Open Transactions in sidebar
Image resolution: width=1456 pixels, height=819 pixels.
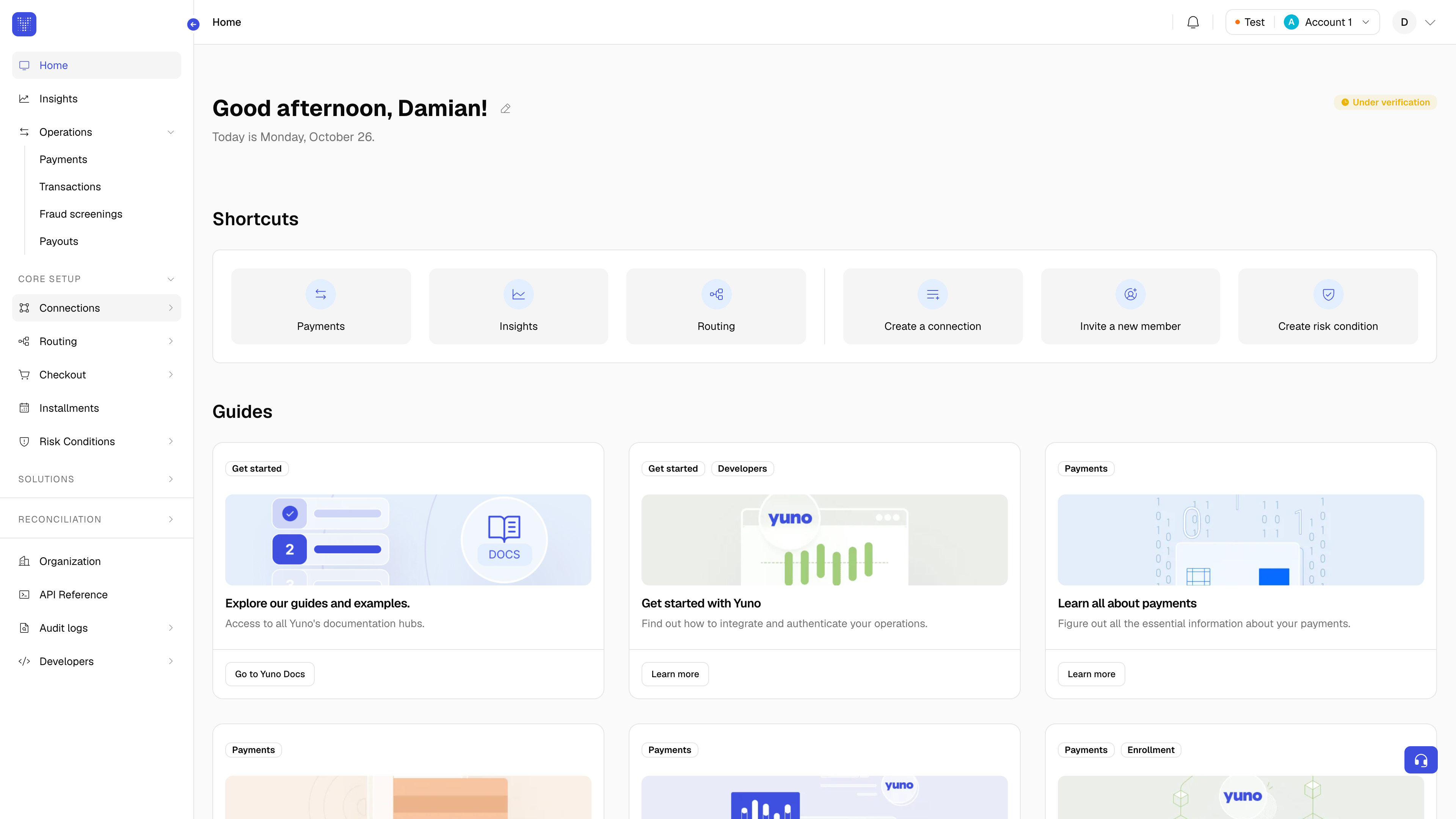70,187
